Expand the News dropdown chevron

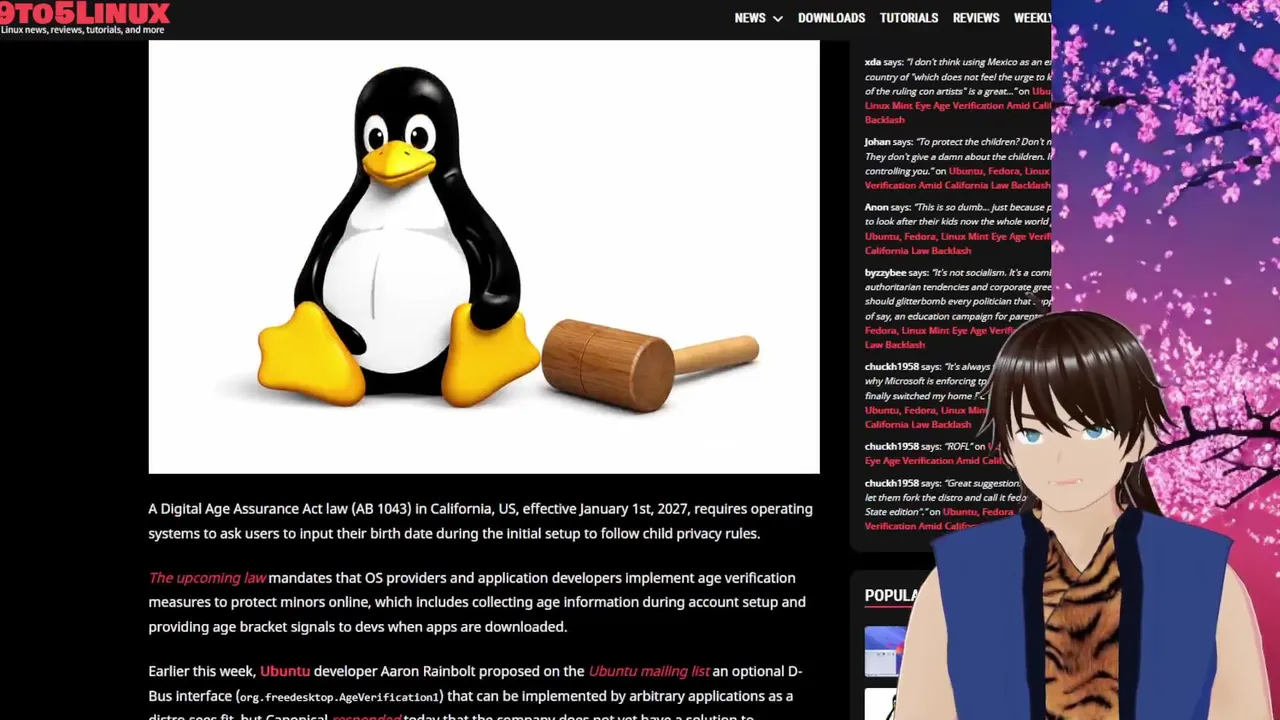tap(777, 19)
